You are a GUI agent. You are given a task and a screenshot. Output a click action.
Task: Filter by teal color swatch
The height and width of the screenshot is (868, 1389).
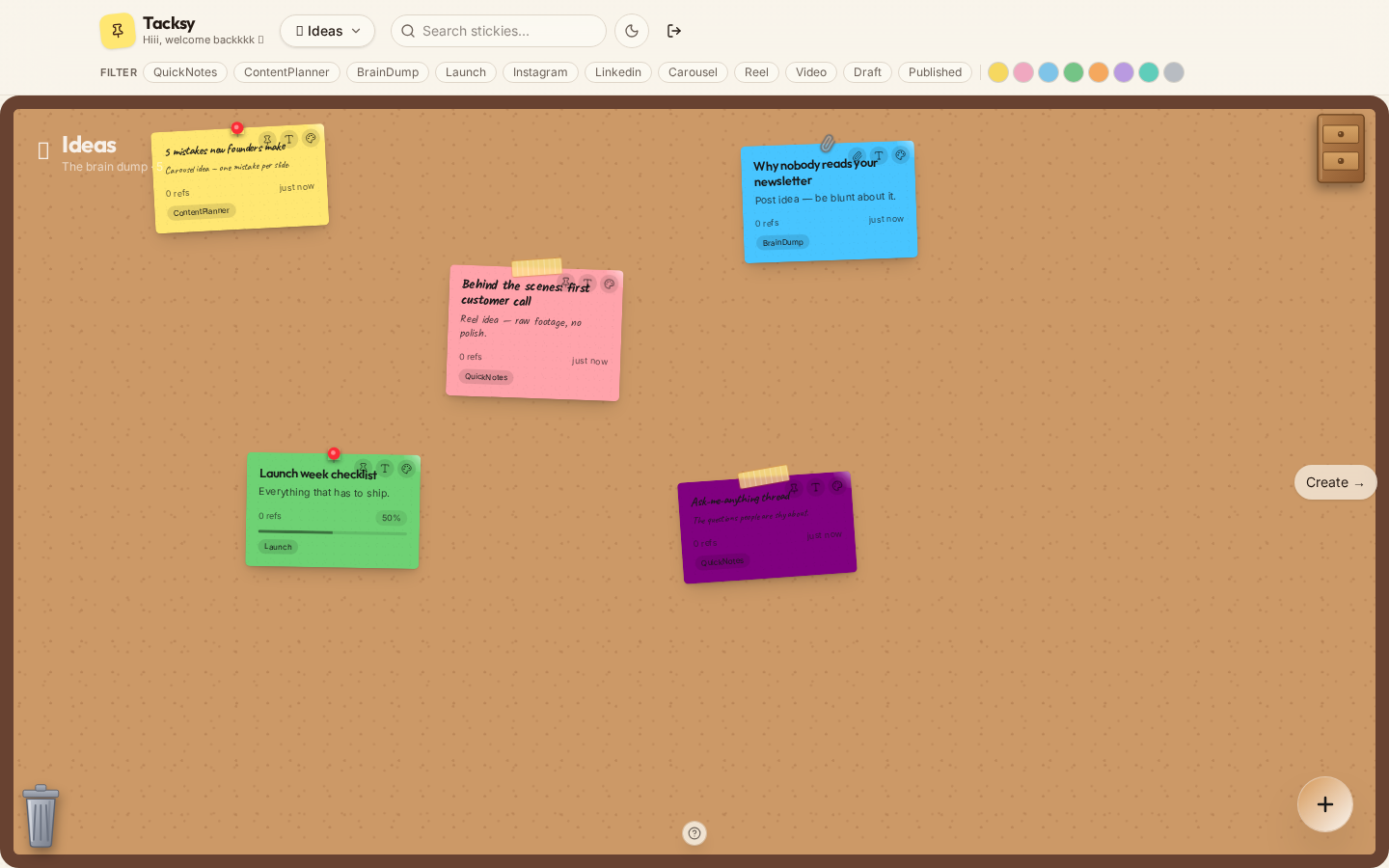(1149, 72)
